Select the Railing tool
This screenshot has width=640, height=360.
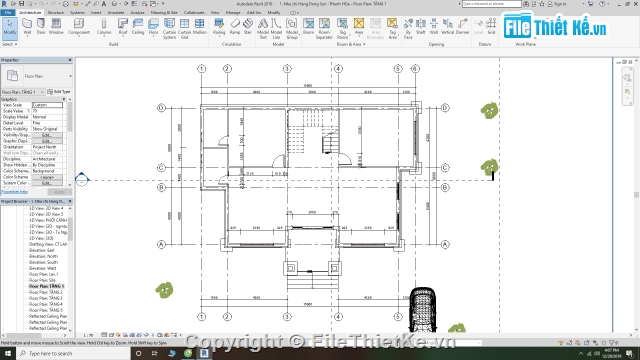click(x=219, y=27)
